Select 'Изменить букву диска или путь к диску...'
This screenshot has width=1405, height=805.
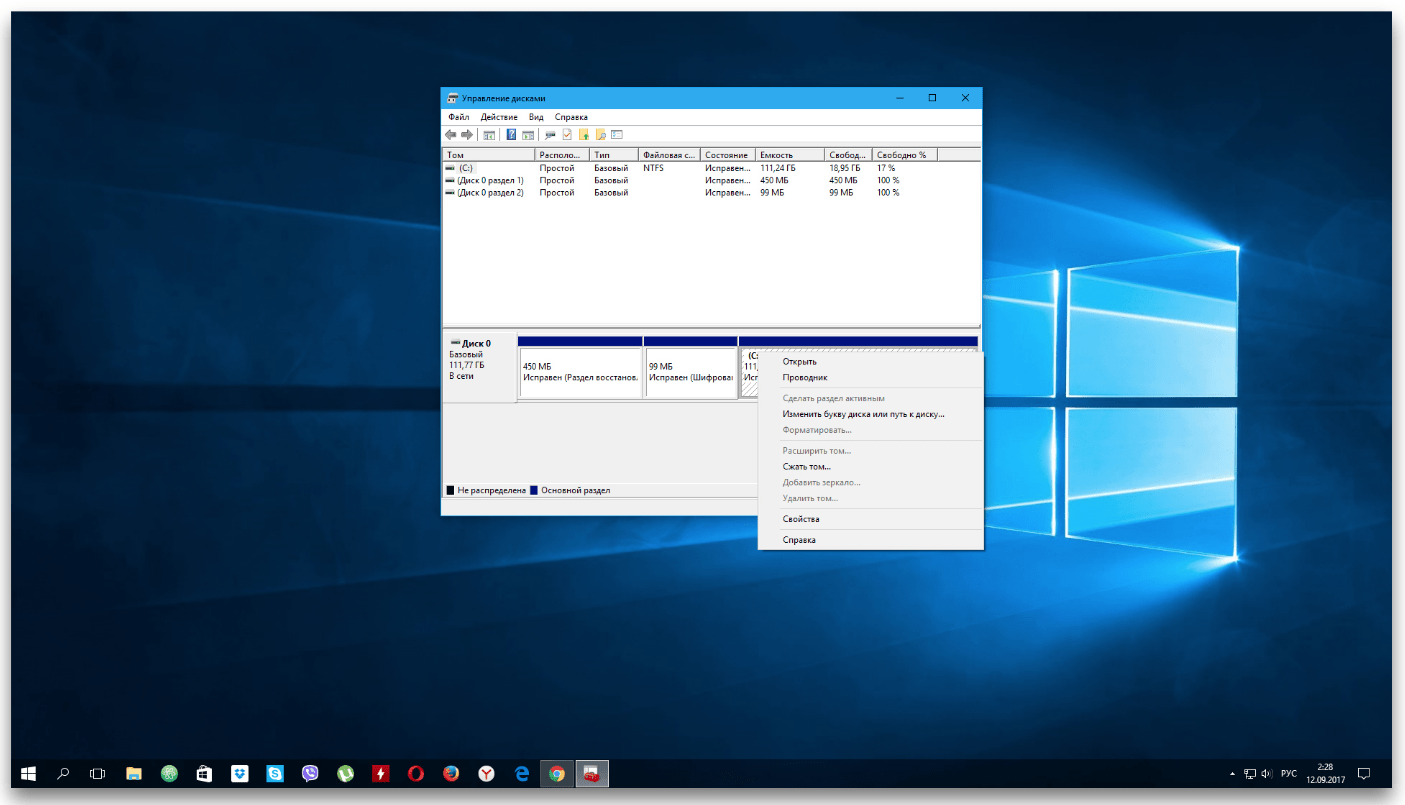point(863,413)
